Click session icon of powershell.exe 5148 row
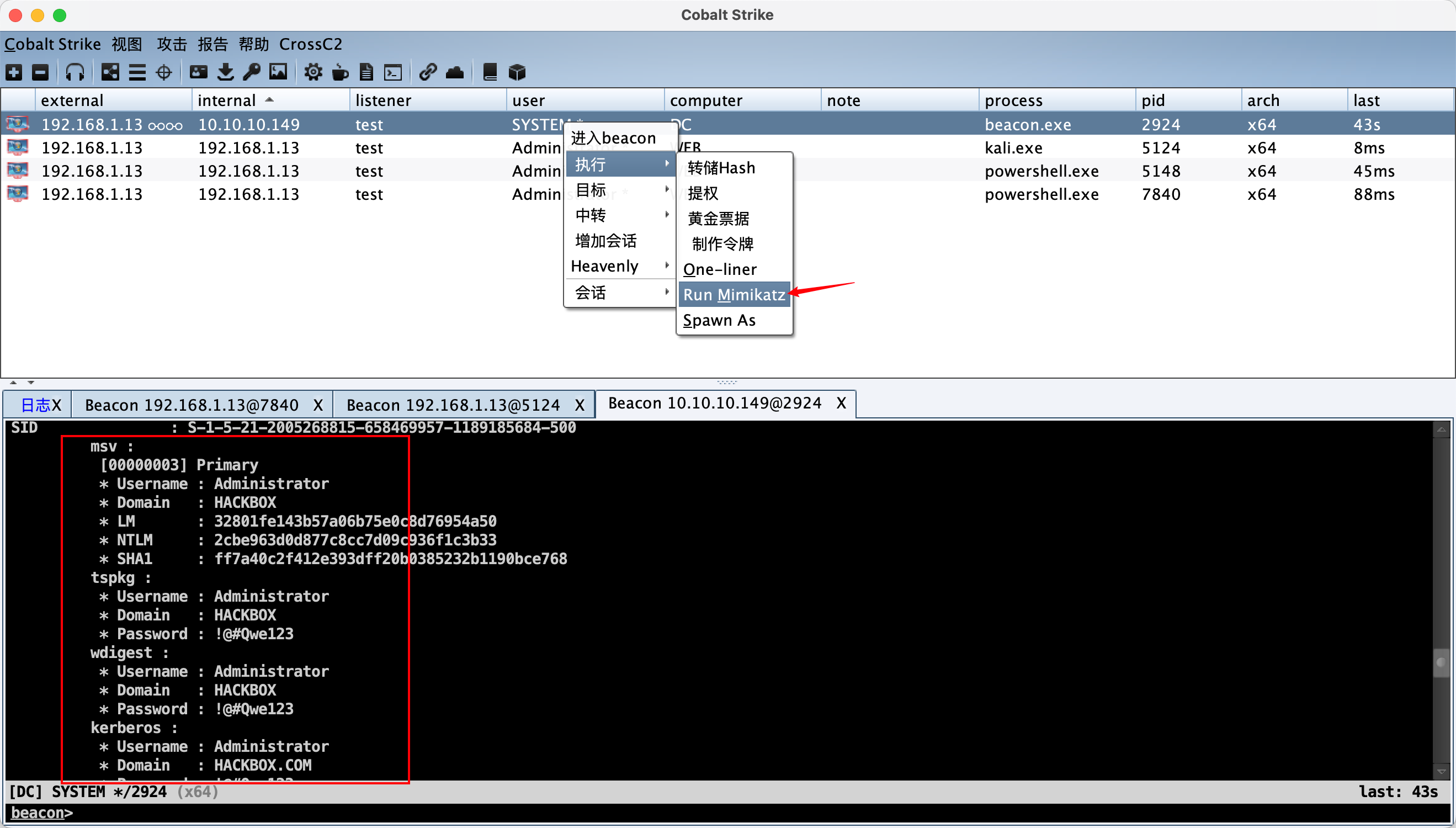 [x=18, y=171]
